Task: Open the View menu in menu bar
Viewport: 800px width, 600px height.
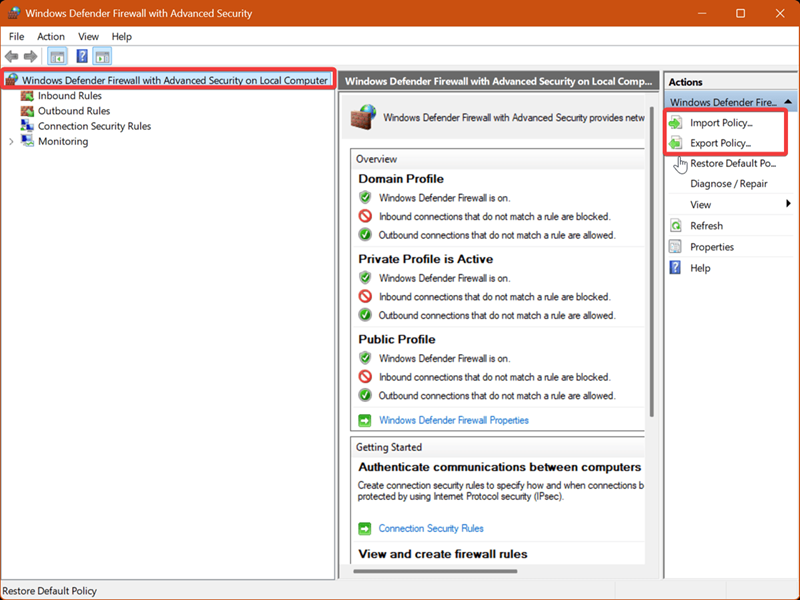Action: 88,37
